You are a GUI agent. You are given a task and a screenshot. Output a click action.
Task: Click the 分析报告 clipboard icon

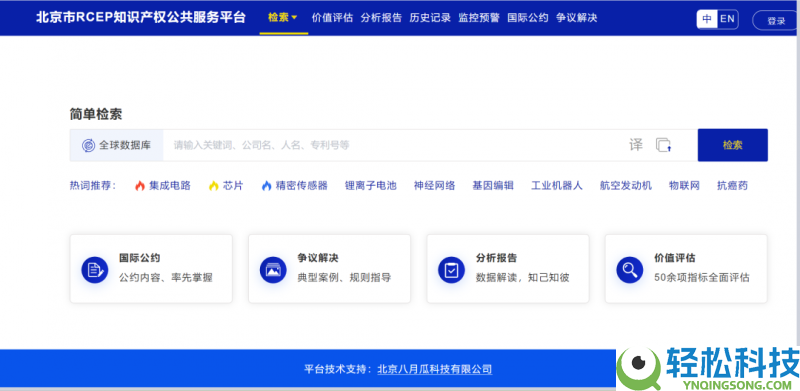452,270
